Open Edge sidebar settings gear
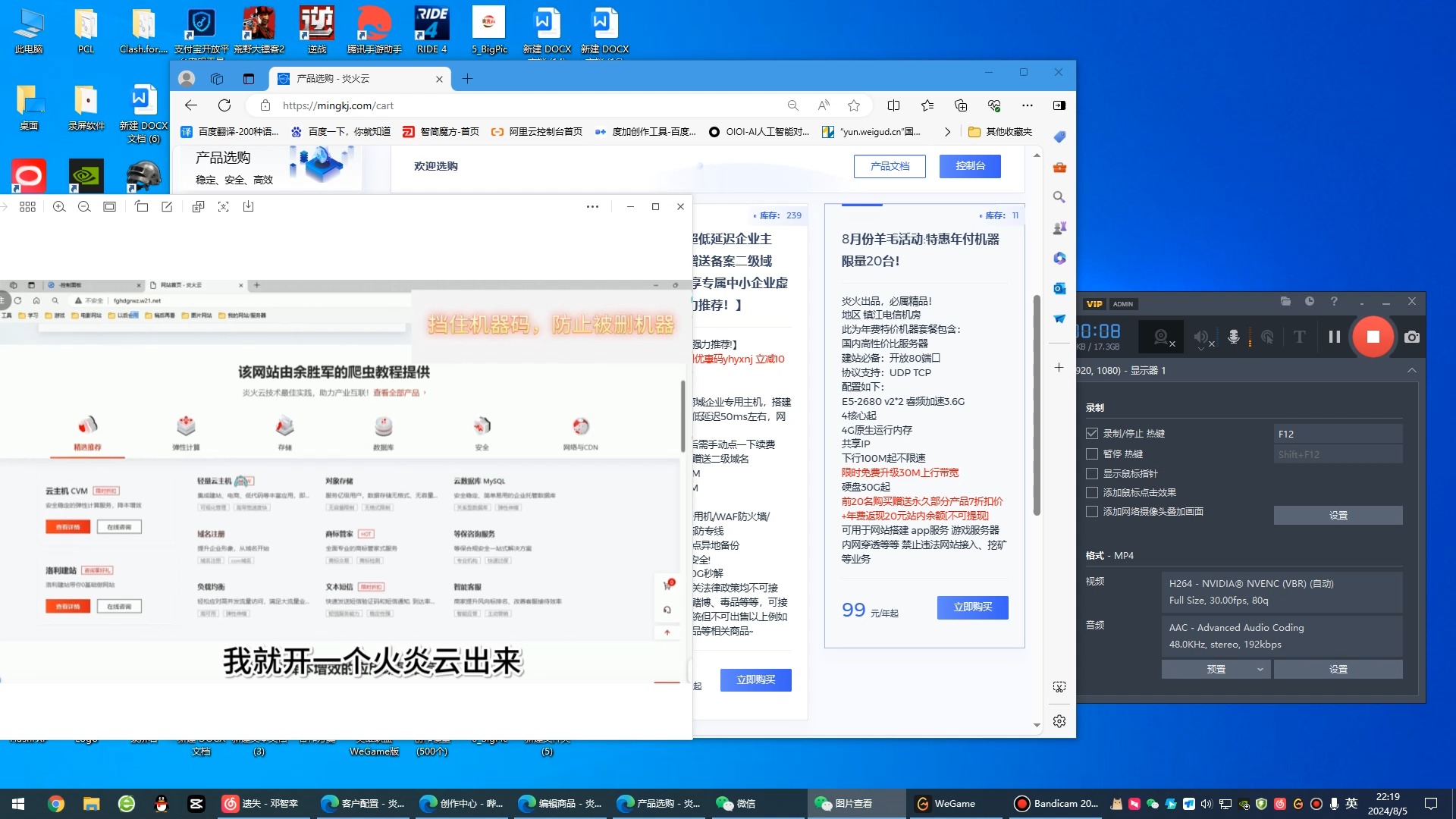The width and height of the screenshot is (1456, 819). pos(1059,721)
